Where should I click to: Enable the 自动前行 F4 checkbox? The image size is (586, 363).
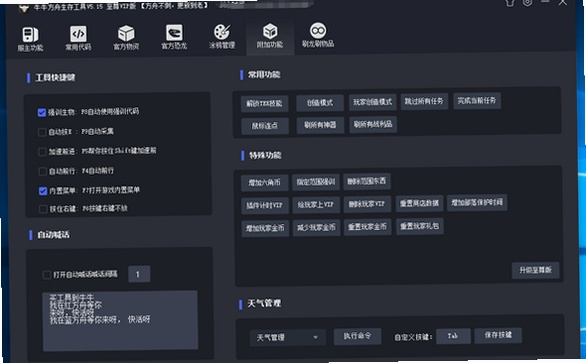pyautogui.click(x=43, y=172)
